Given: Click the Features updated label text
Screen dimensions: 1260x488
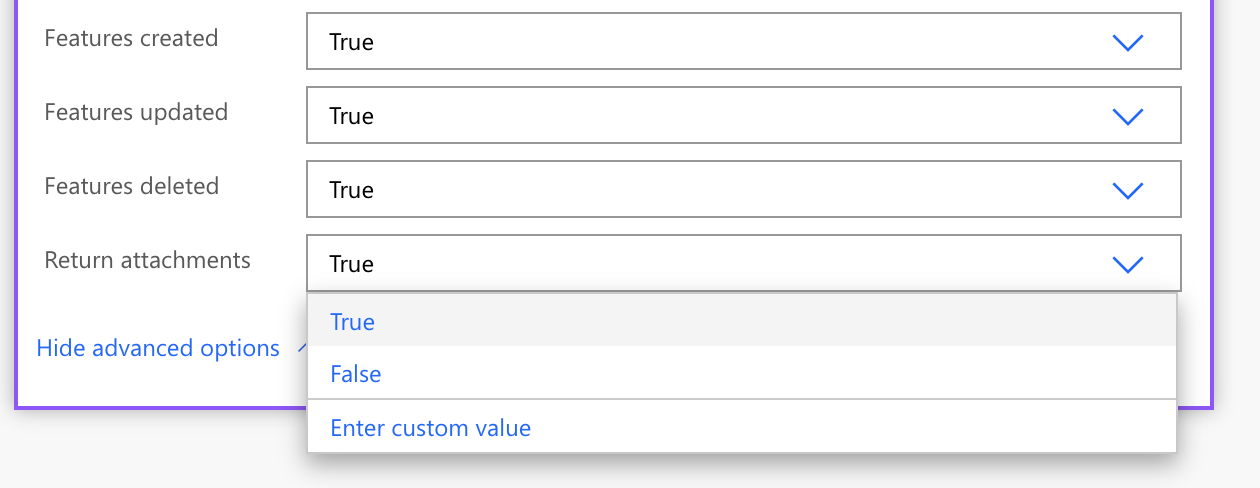Looking at the screenshot, I should pos(136,112).
